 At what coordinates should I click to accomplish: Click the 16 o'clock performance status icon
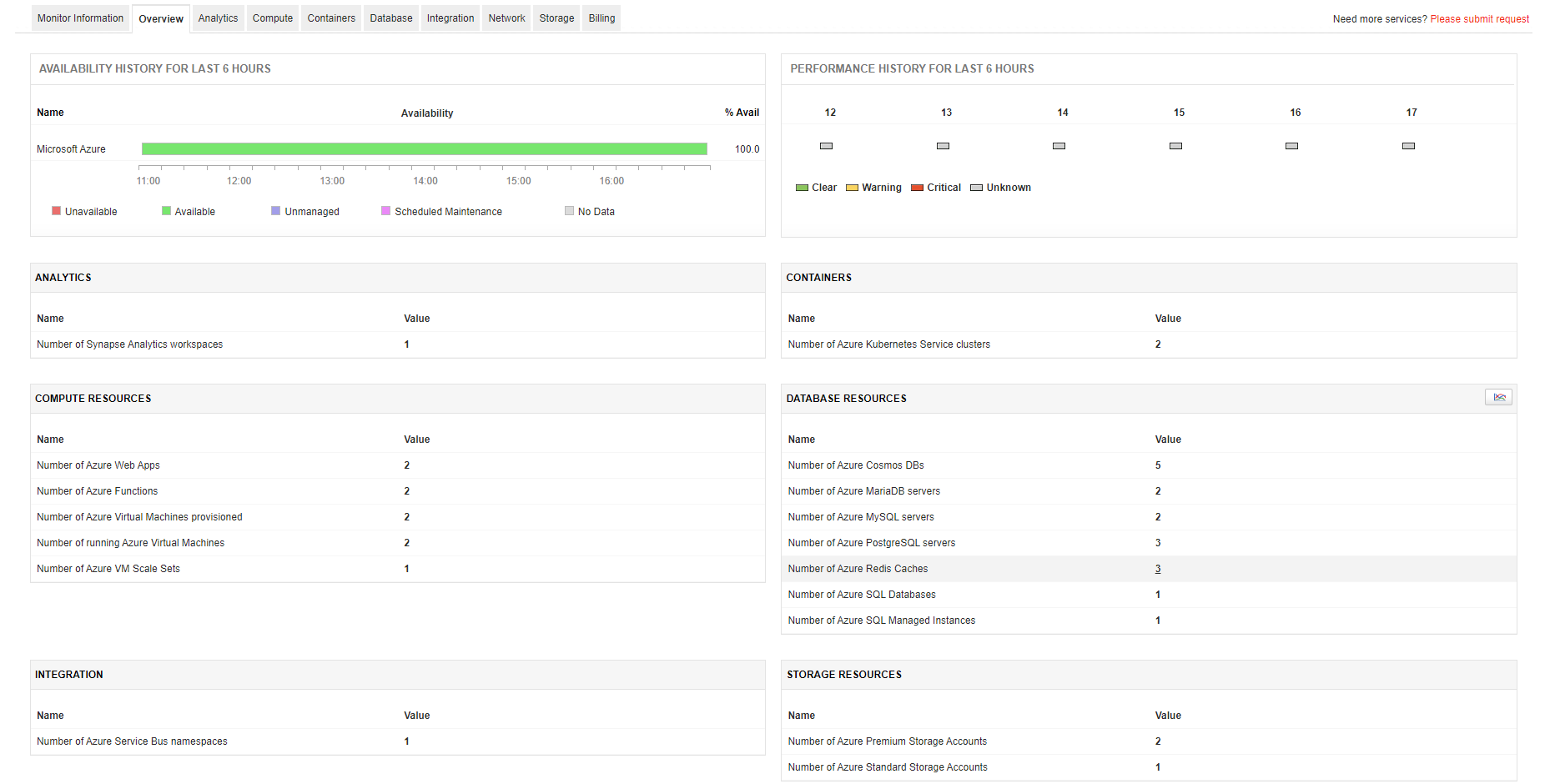coord(1291,146)
